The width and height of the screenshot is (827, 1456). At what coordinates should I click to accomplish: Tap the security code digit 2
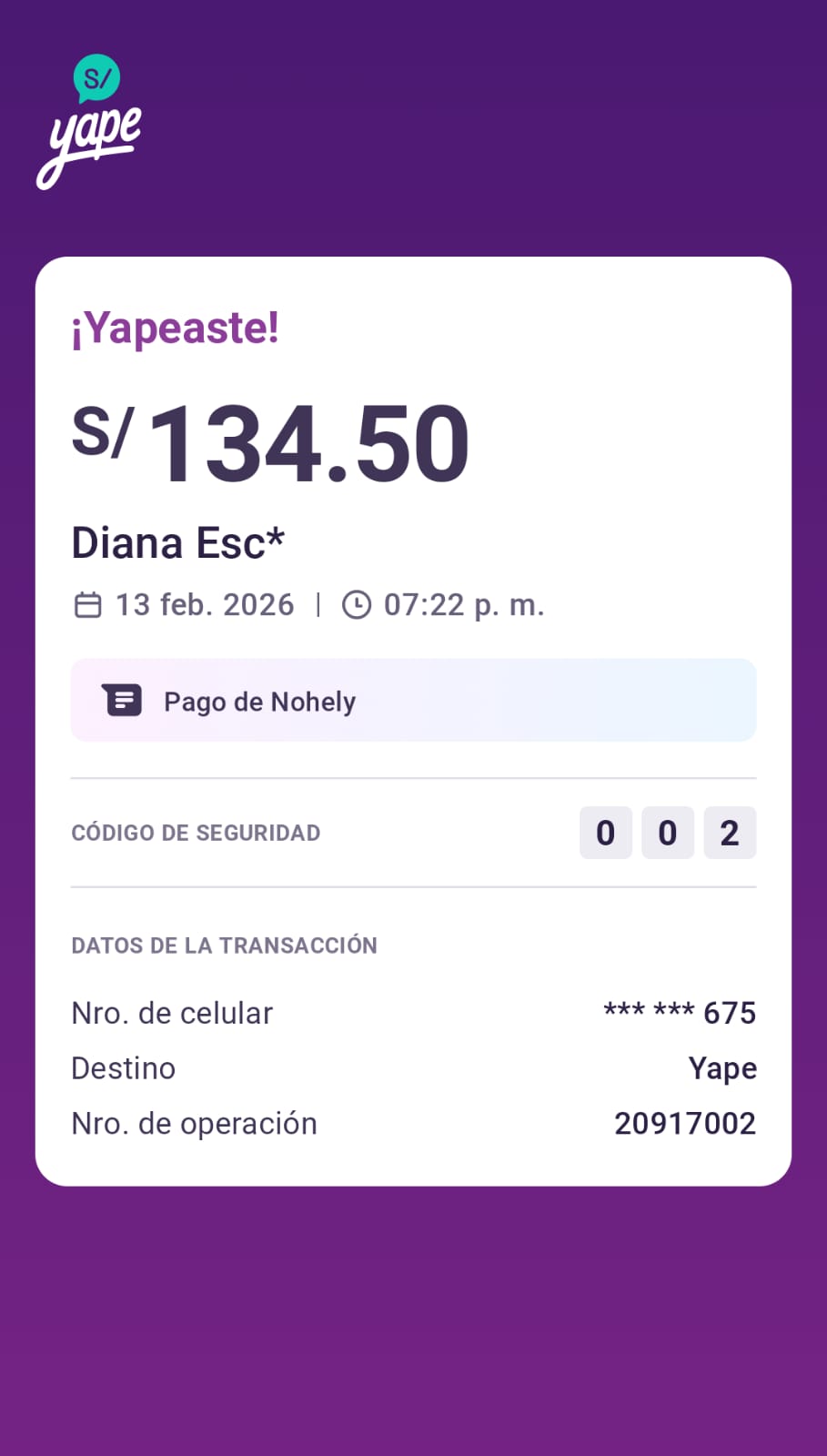729,833
